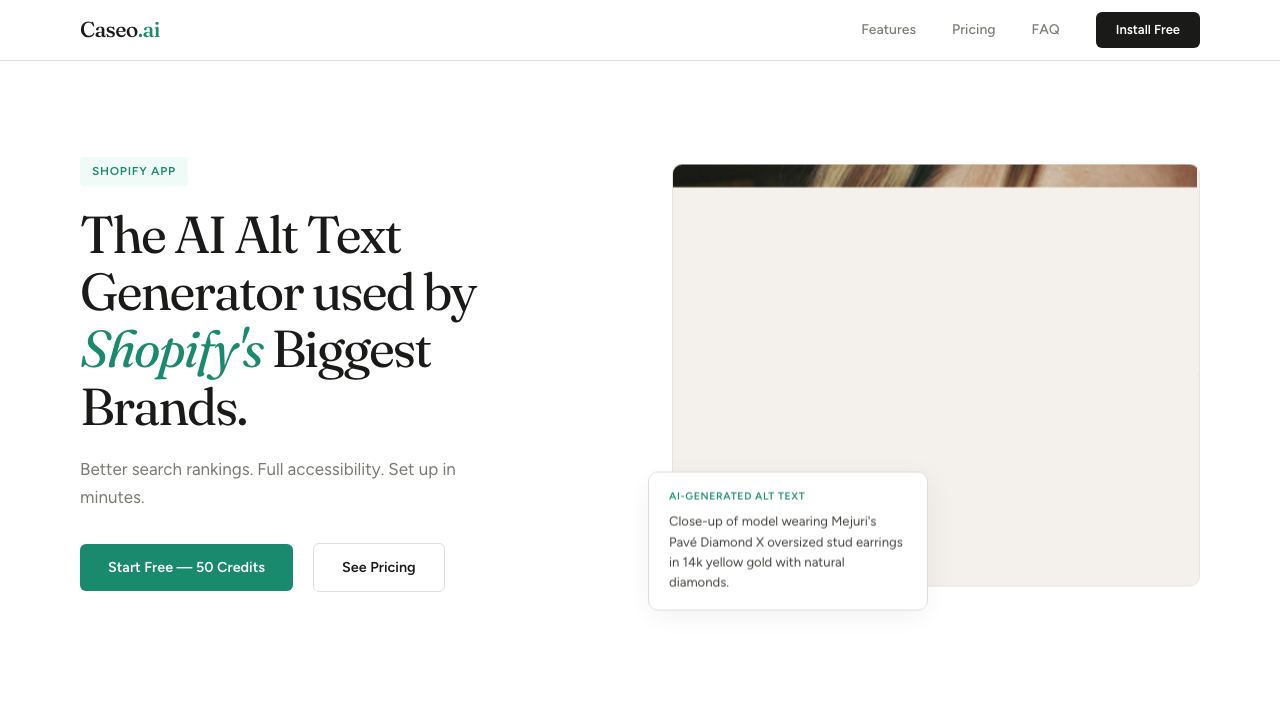The width and height of the screenshot is (1280, 720).
Task: Open the Pricing navigation link
Action: click(973, 30)
